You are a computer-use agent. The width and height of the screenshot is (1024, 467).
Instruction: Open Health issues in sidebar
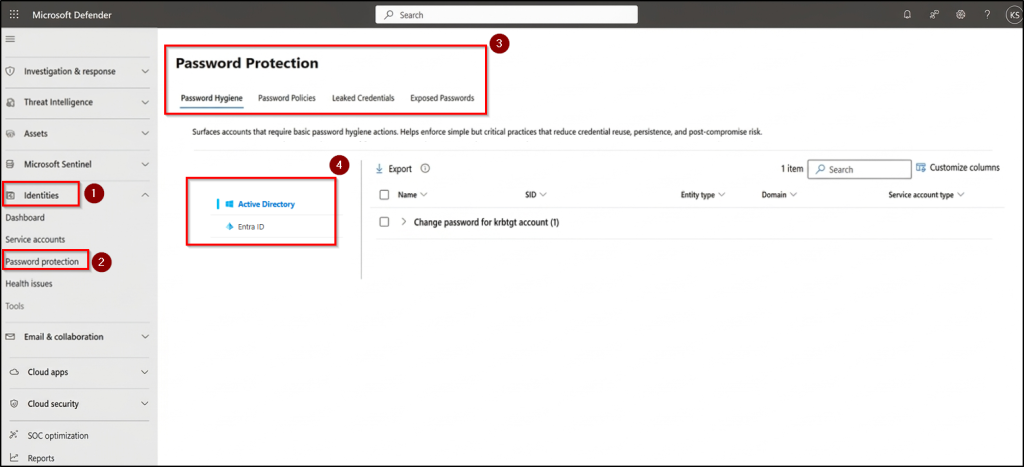point(29,283)
